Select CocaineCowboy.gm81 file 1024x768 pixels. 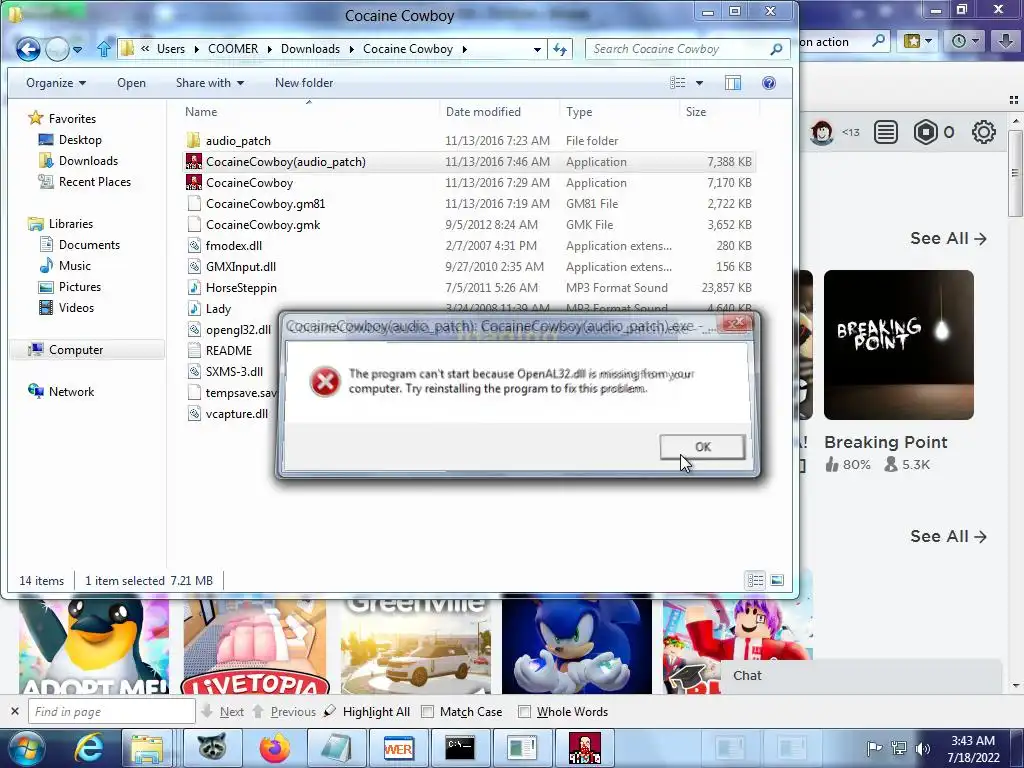pos(470,204)
